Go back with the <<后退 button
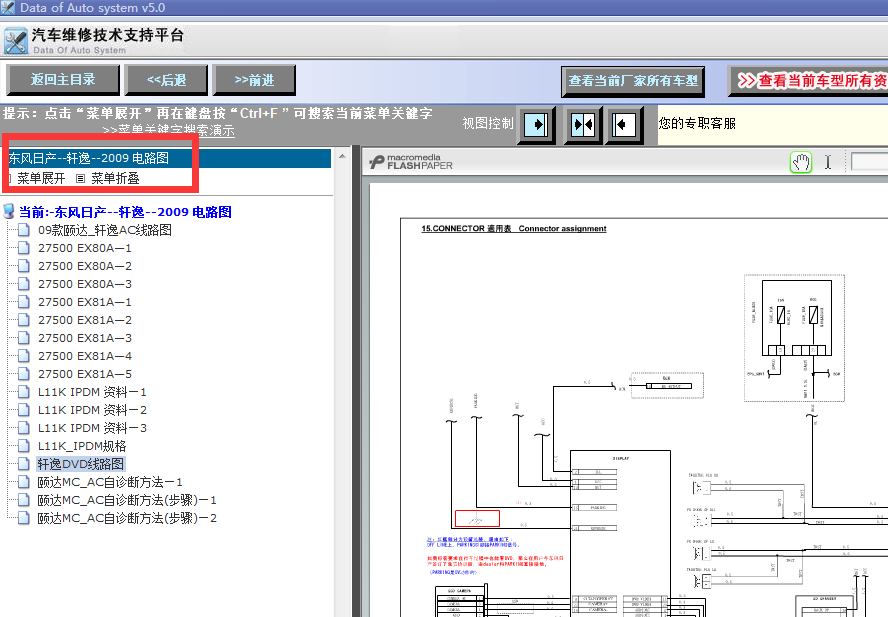 [166, 80]
